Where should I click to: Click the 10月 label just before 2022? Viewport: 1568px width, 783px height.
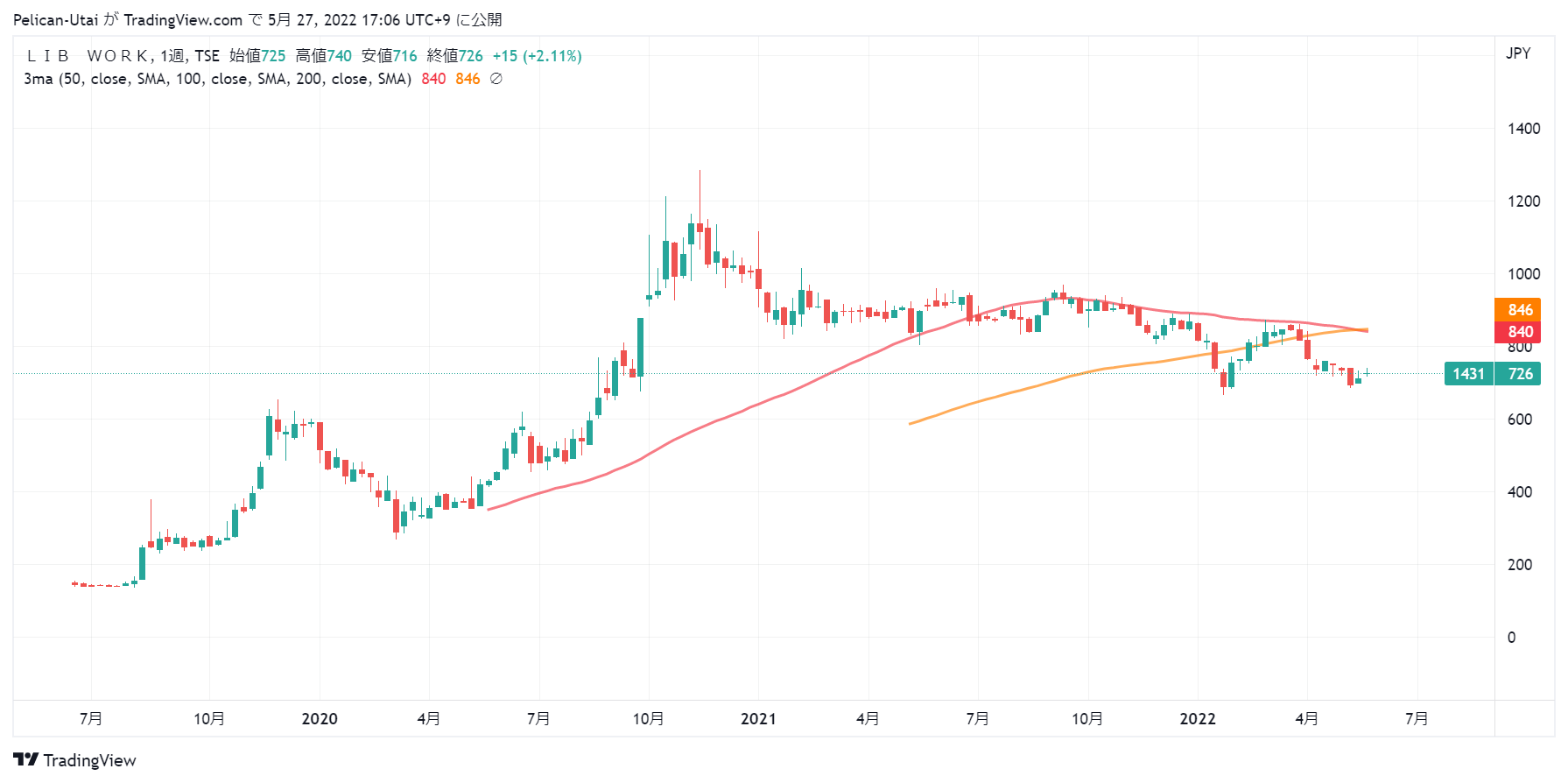coord(1087,719)
